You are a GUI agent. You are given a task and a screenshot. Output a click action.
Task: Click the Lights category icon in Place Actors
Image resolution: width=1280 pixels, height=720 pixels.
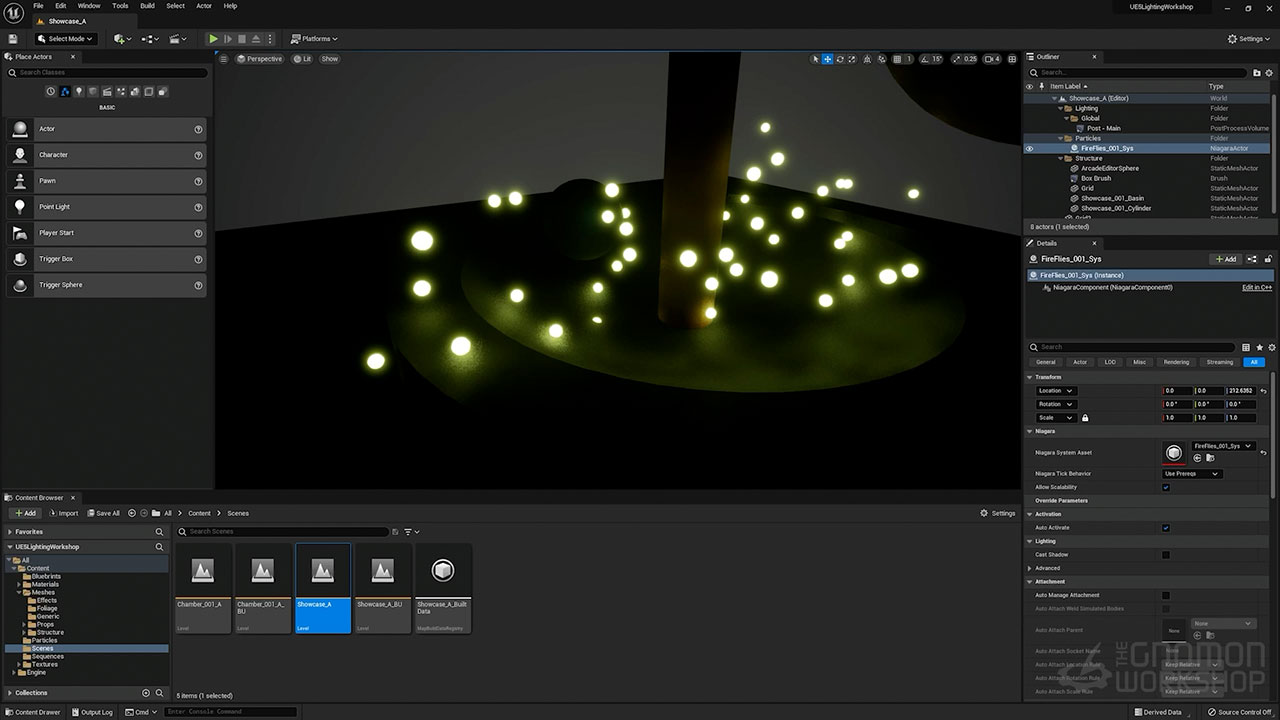coord(79,92)
